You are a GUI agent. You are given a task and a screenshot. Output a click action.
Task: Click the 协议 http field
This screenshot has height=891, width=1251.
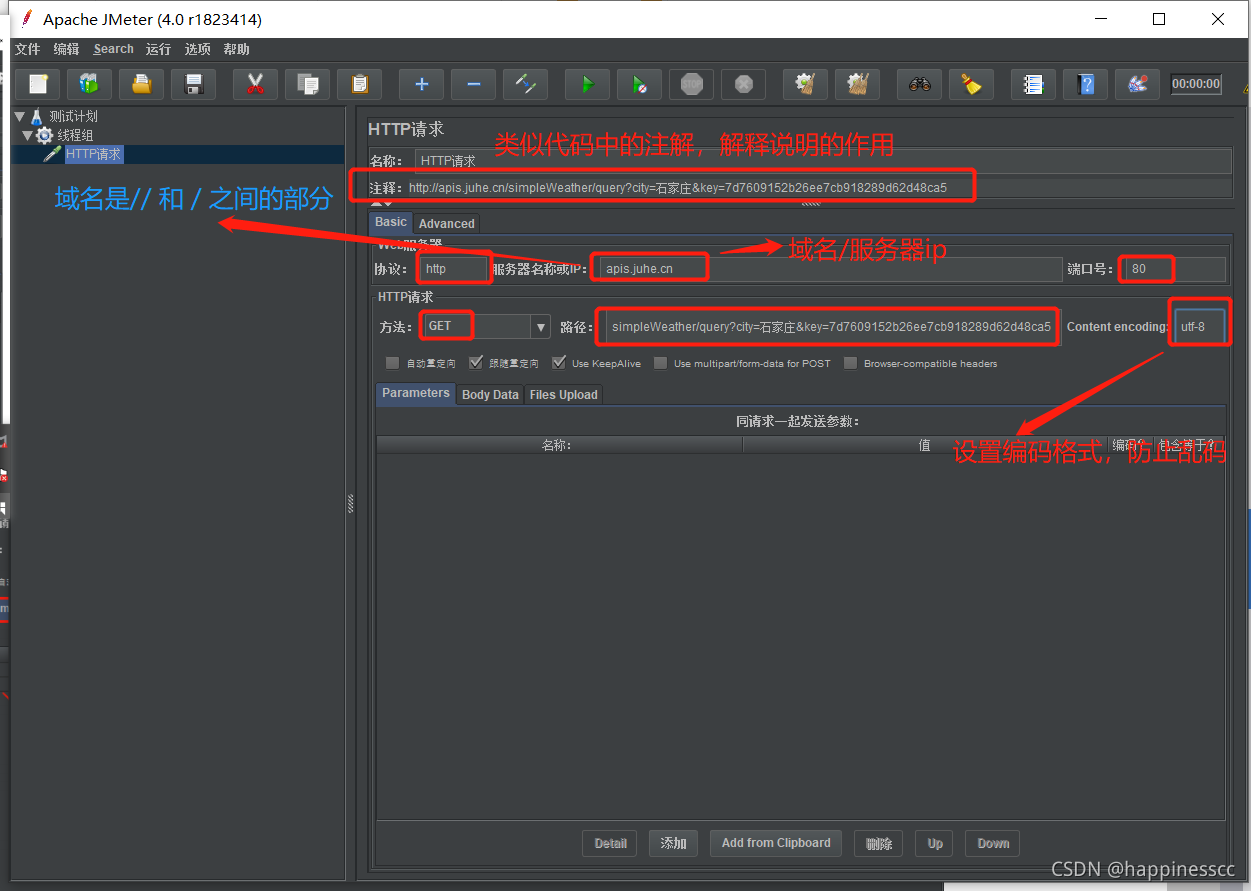pos(454,269)
